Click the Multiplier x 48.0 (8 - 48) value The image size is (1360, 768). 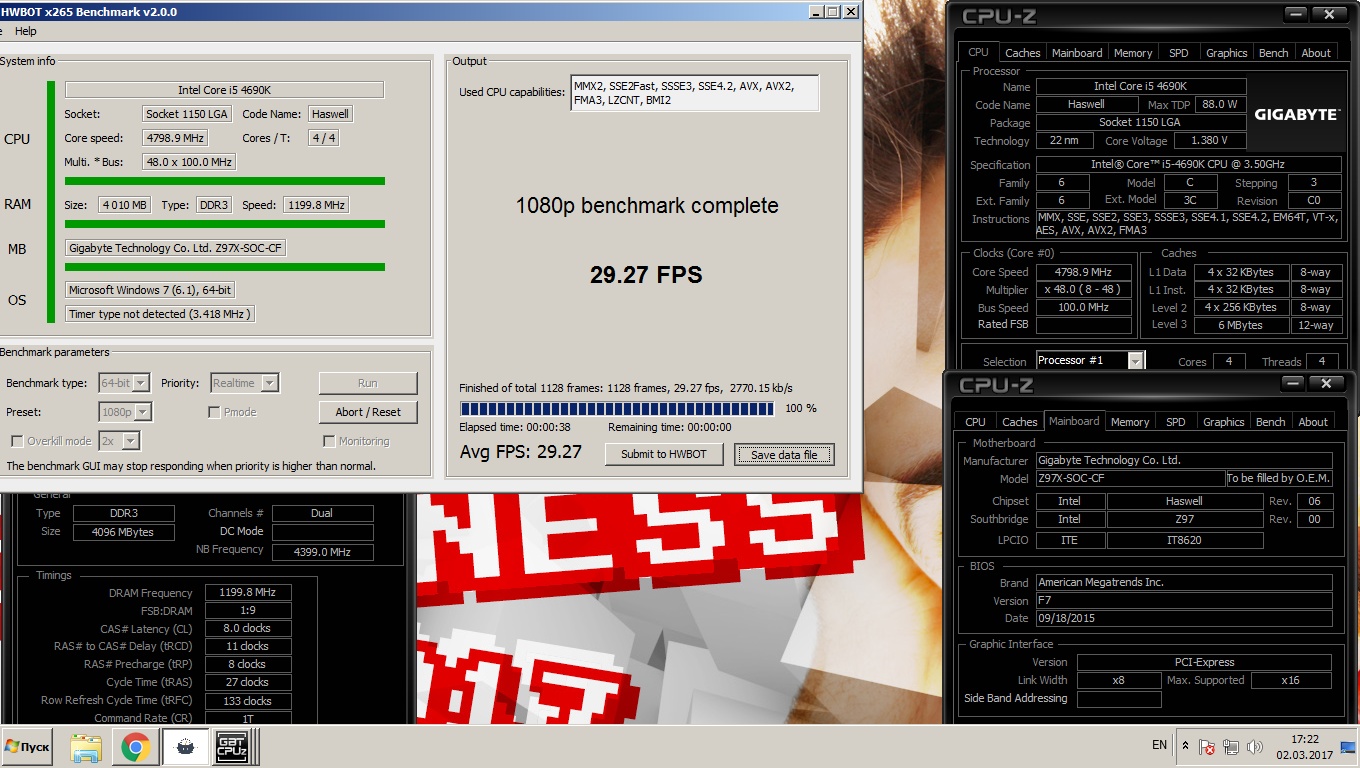pyautogui.click(x=1084, y=289)
